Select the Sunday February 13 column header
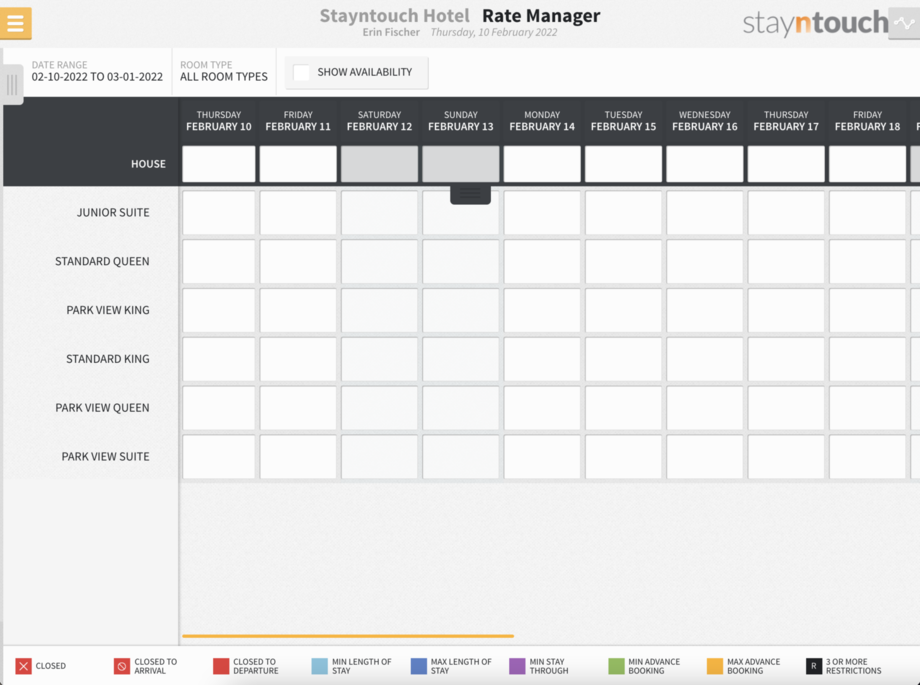The height and width of the screenshot is (685, 920). [x=461, y=121]
